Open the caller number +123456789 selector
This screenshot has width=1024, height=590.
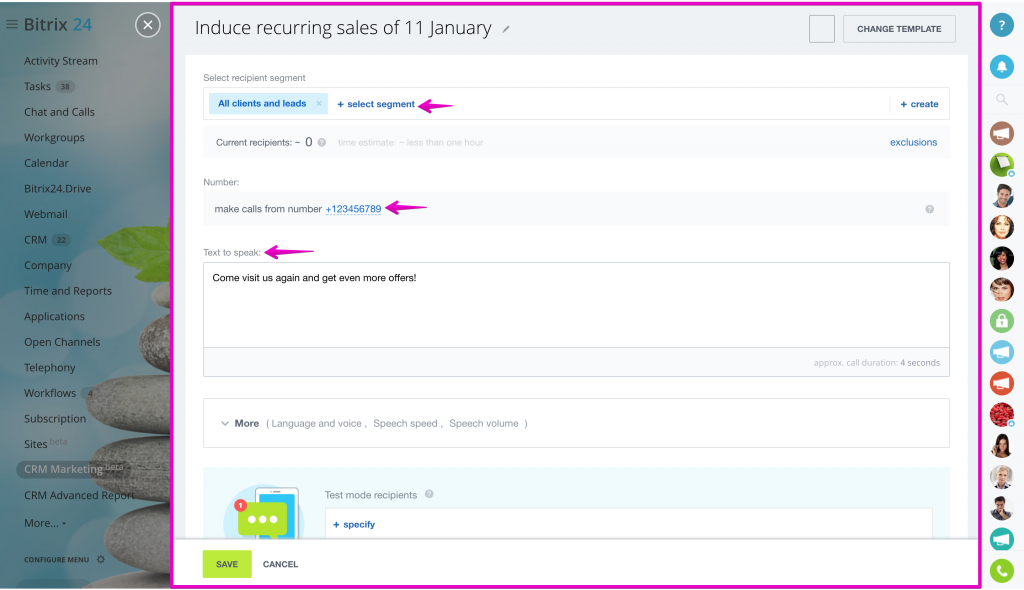[353, 209]
